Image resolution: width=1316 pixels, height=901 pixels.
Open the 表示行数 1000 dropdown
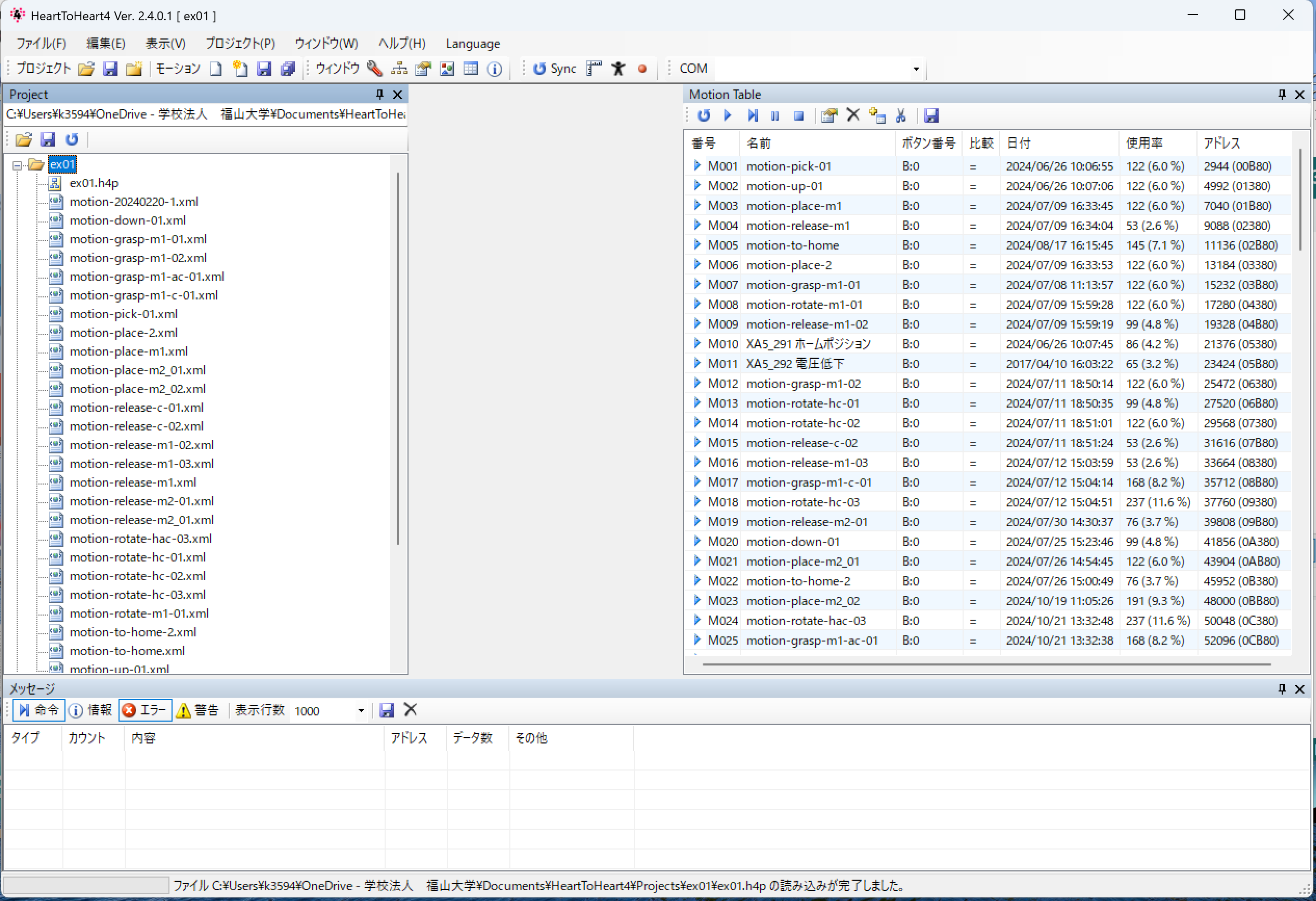361,711
